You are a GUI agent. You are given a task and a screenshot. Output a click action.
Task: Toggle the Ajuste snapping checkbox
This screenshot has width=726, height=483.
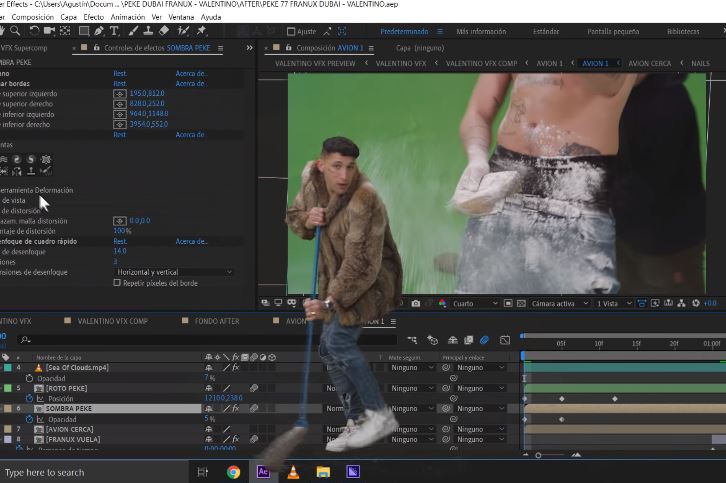click(x=291, y=31)
